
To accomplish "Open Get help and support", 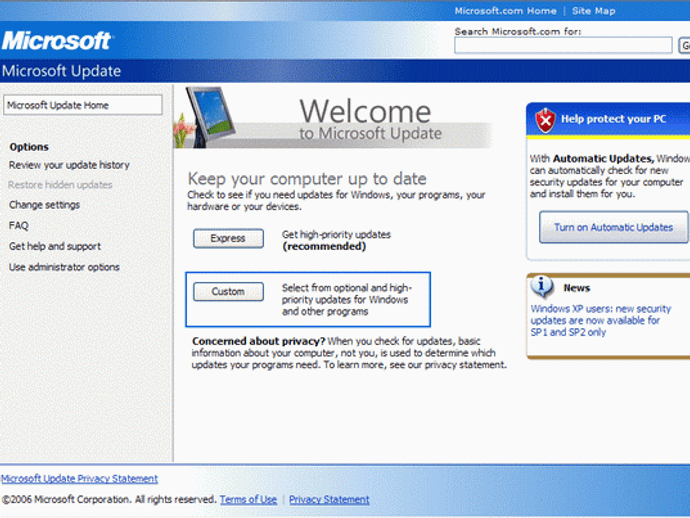I will point(55,246).
